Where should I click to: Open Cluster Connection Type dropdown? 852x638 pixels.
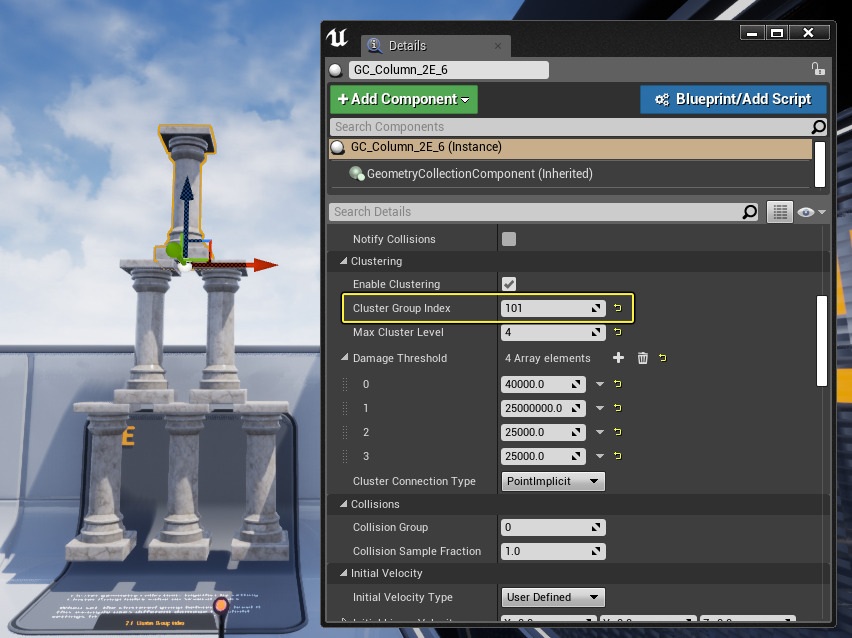(x=552, y=481)
